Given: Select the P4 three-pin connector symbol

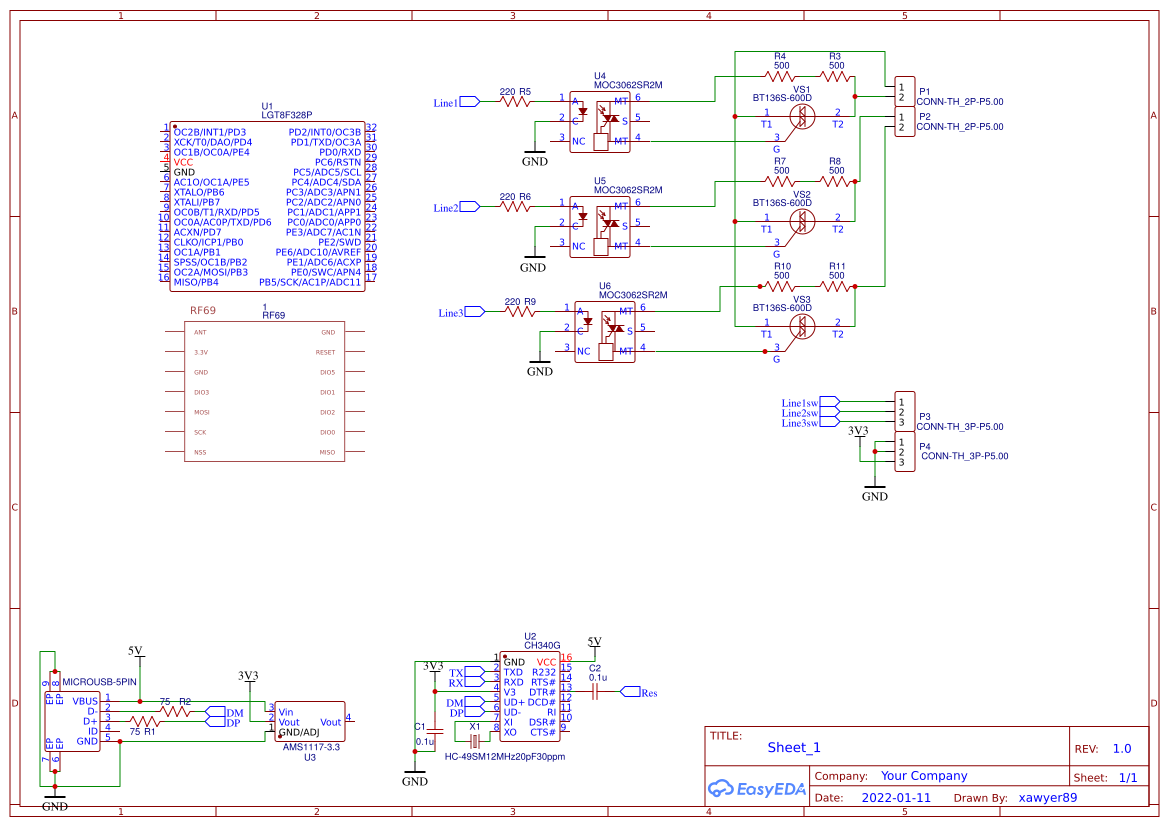Looking at the screenshot, I should pyautogui.click(x=904, y=452).
